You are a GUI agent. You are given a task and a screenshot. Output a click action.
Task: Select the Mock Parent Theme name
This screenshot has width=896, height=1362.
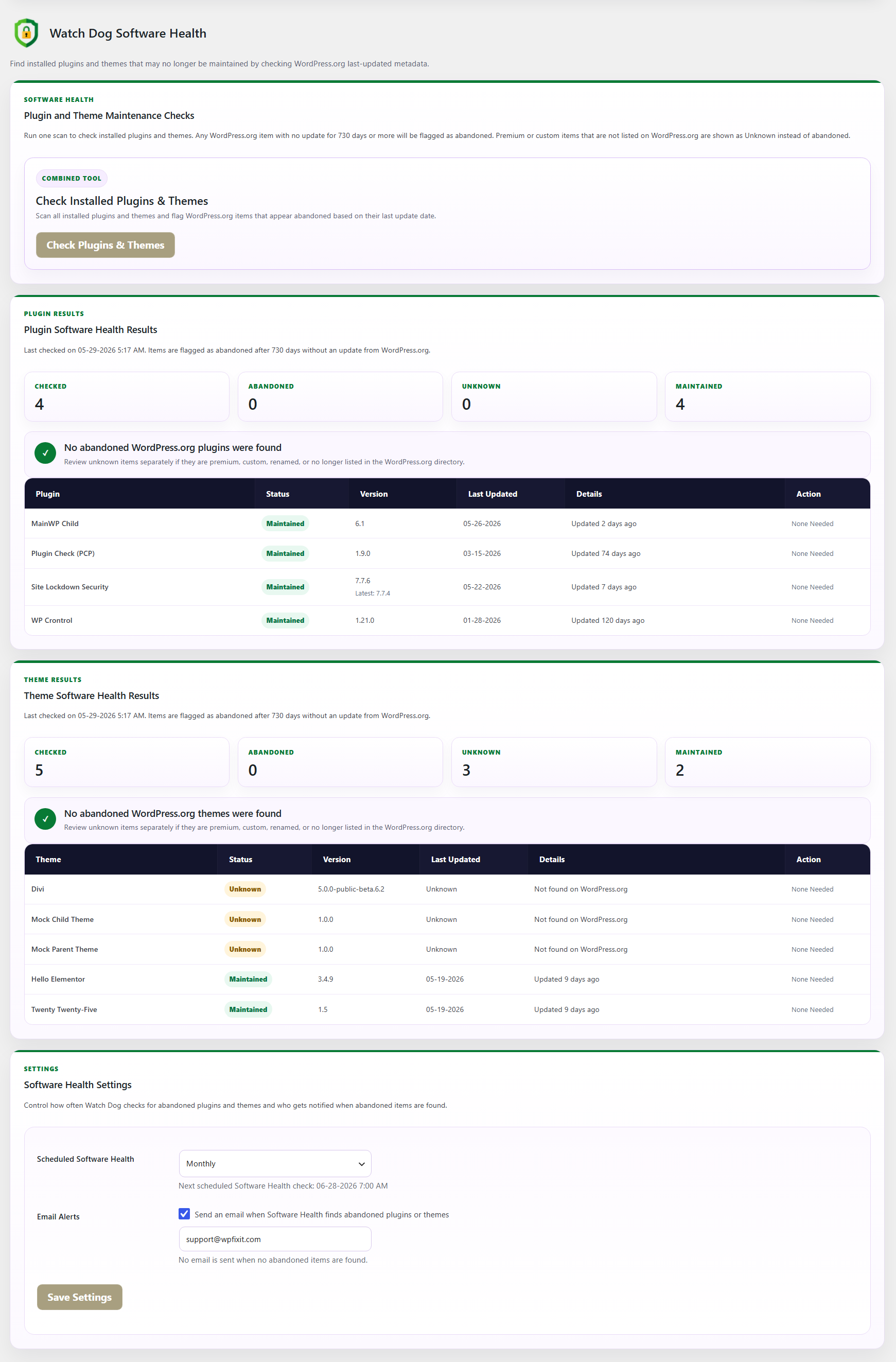tap(65, 949)
